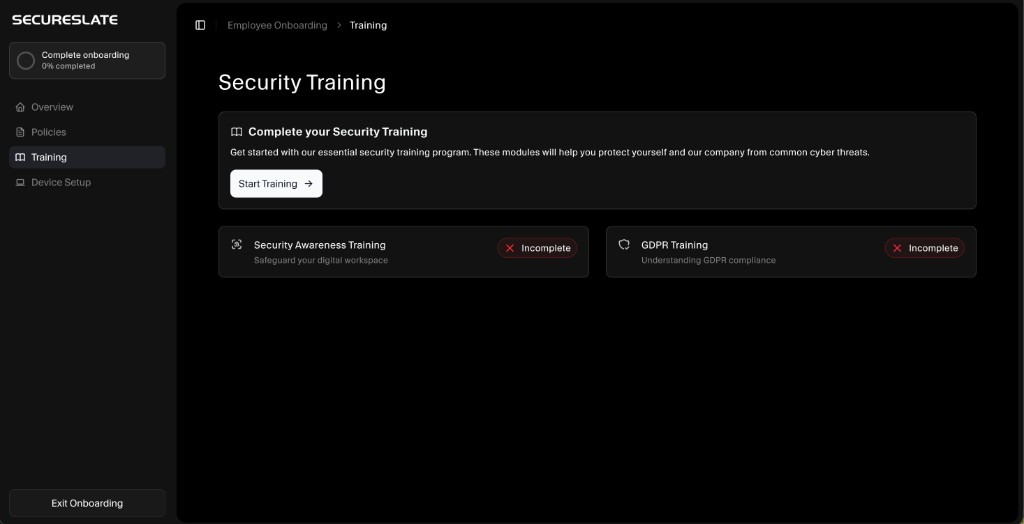
Task: Click the 'Security Training' heading
Action: (x=302, y=83)
